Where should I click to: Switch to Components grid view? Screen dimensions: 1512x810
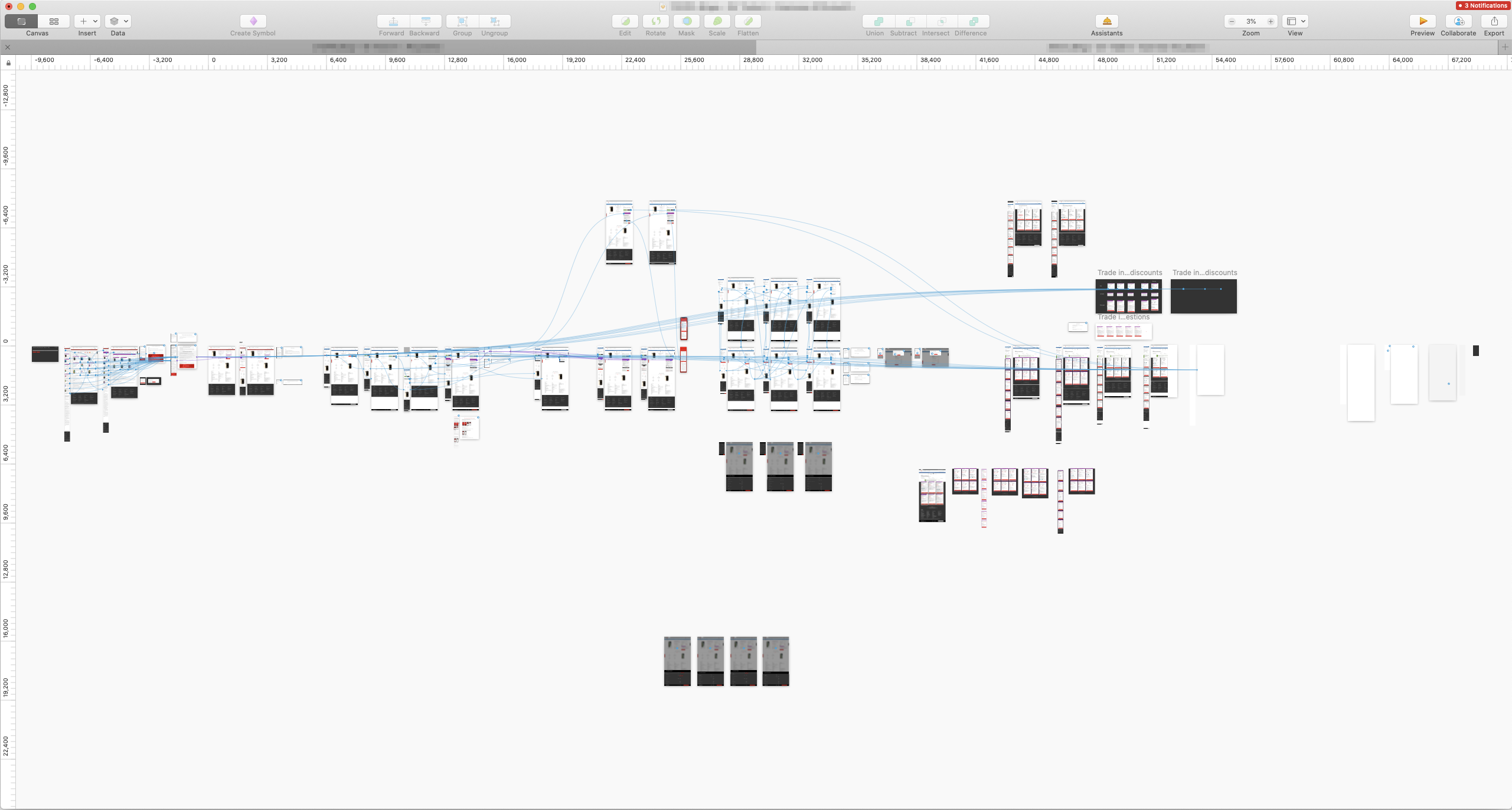54,21
